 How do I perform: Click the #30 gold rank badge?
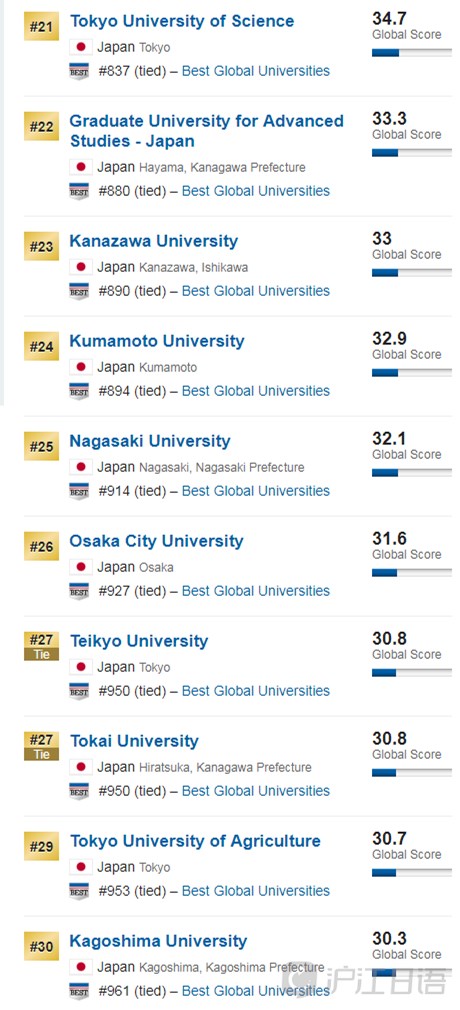tap(41, 947)
